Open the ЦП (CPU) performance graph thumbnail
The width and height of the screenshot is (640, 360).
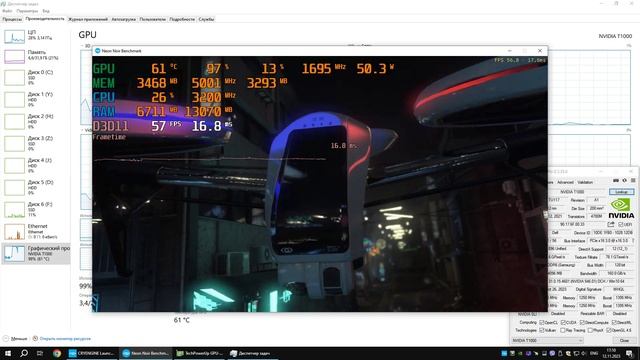[x=14, y=37]
